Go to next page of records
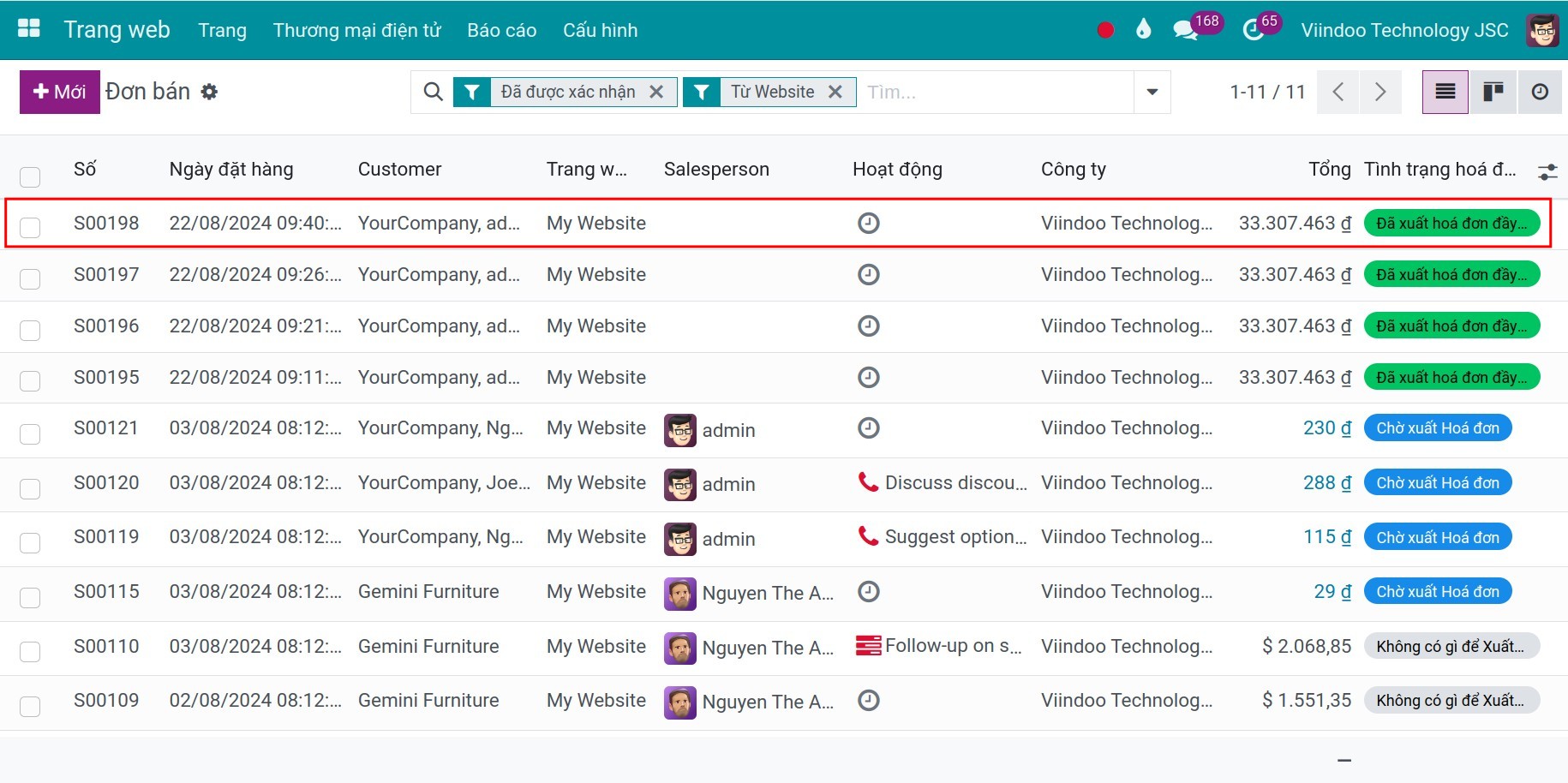Screen dimensions: 1568x783 click(x=1379, y=92)
